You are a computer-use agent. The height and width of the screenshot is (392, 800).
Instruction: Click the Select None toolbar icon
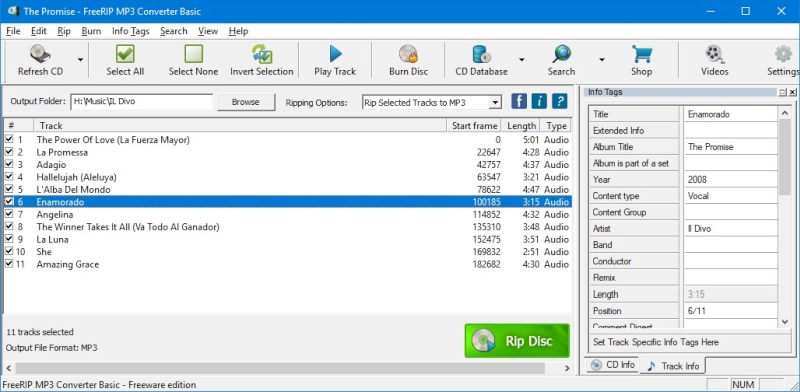pos(193,54)
